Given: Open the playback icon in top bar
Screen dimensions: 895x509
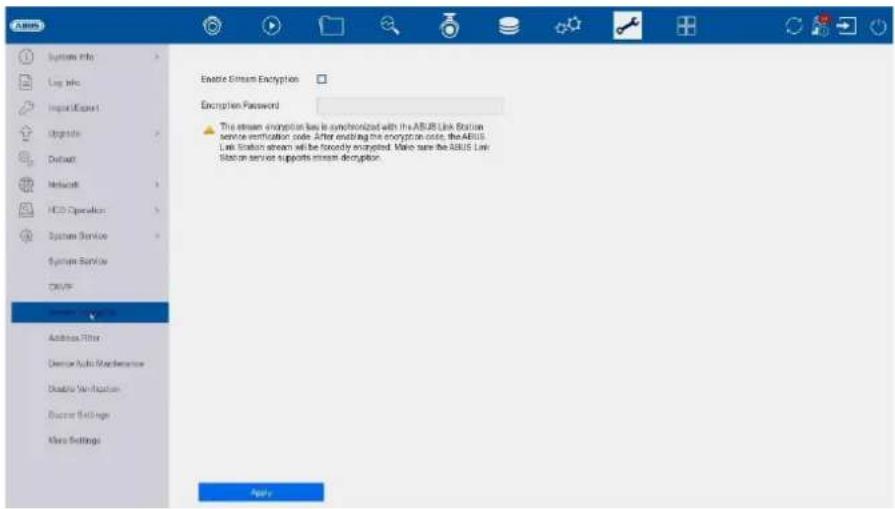Looking at the screenshot, I should 272,26.
